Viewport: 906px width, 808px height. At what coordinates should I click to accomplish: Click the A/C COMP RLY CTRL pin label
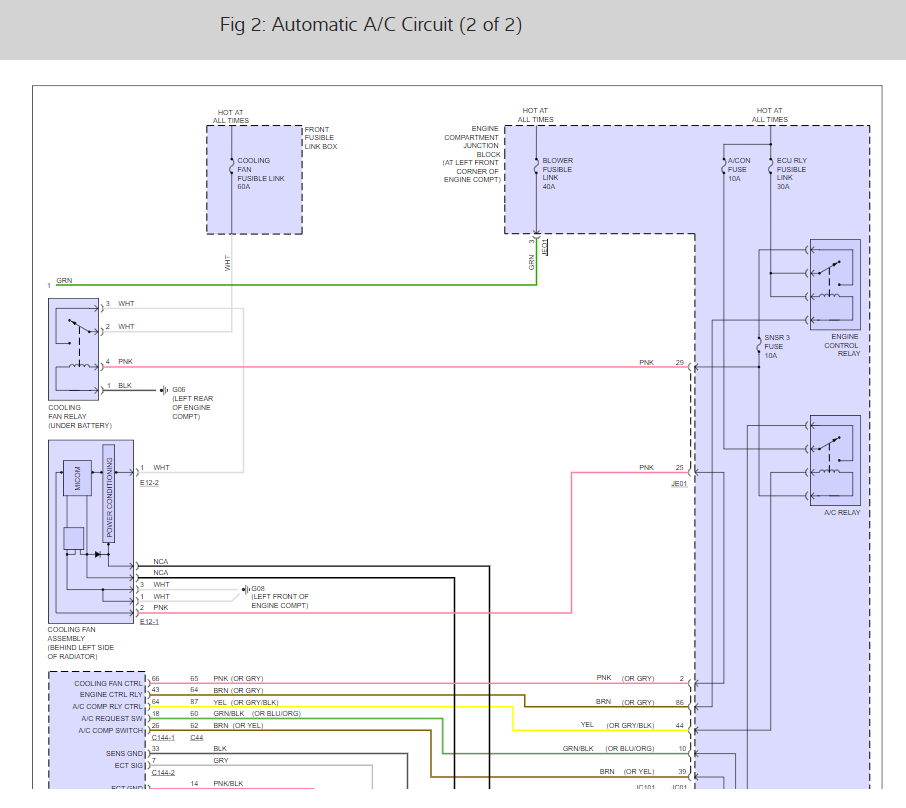108,706
